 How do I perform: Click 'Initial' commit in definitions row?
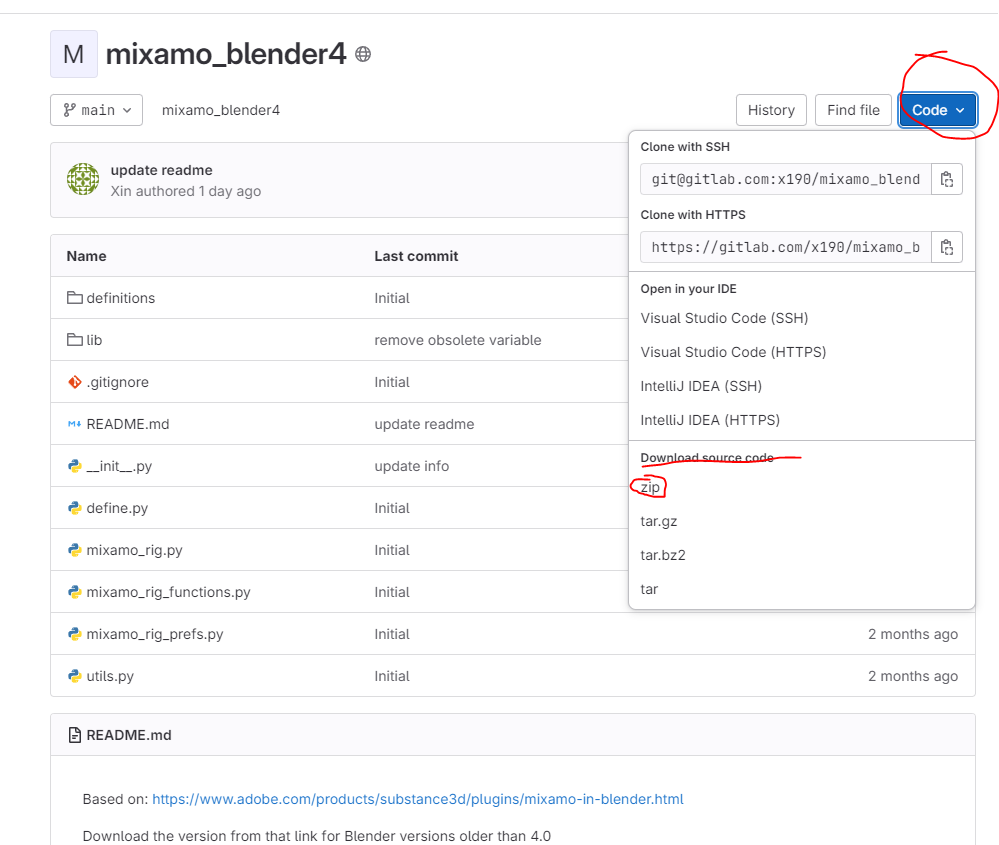click(392, 298)
